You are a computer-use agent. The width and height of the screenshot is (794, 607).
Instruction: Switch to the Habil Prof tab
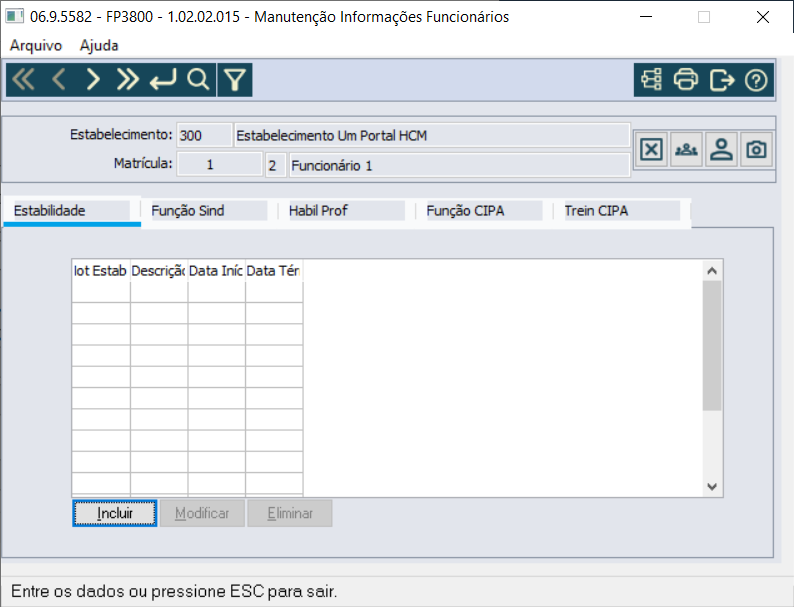coord(346,211)
